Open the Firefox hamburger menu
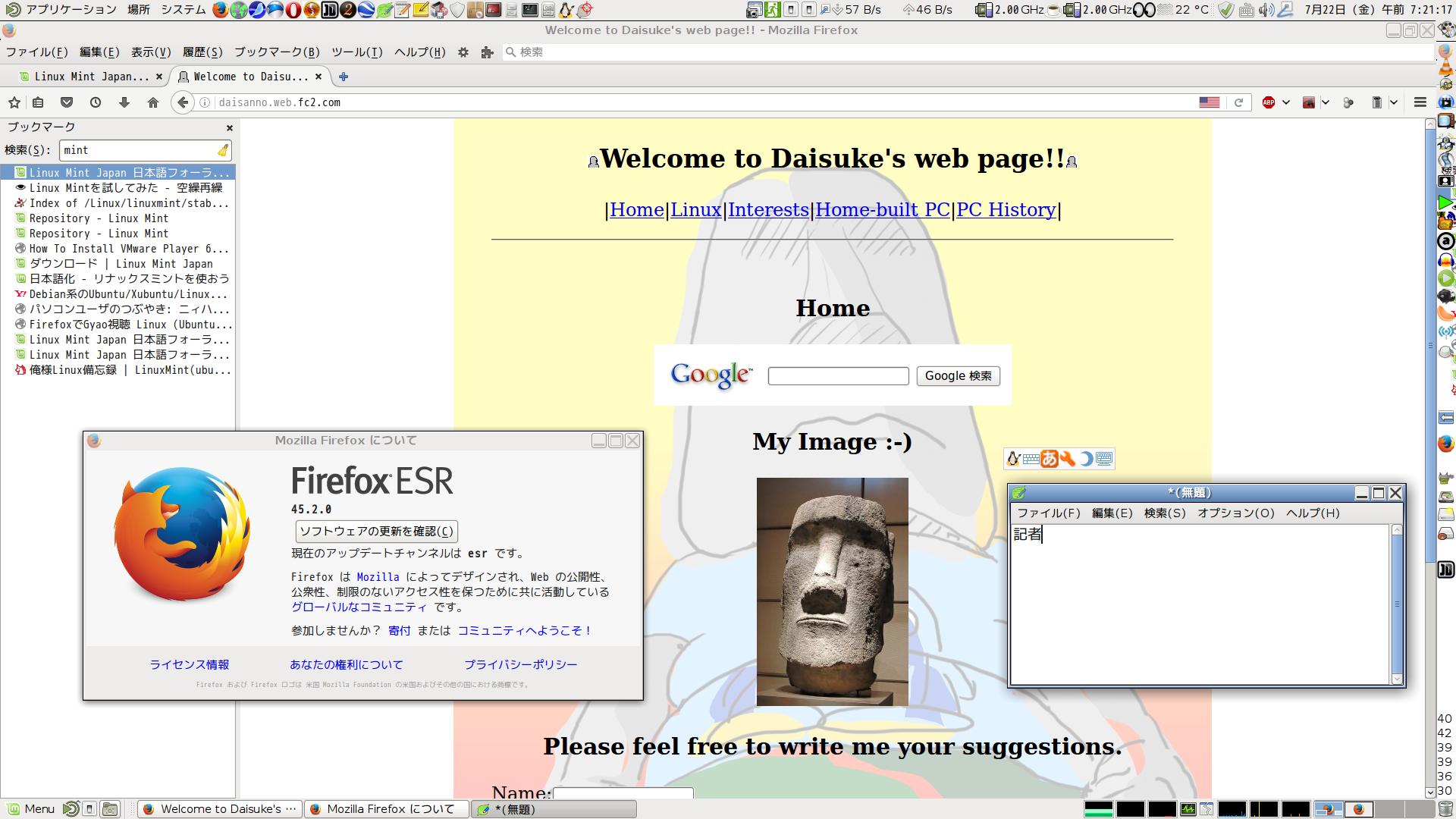Screen dimensions: 1456x819 (x=1420, y=102)
